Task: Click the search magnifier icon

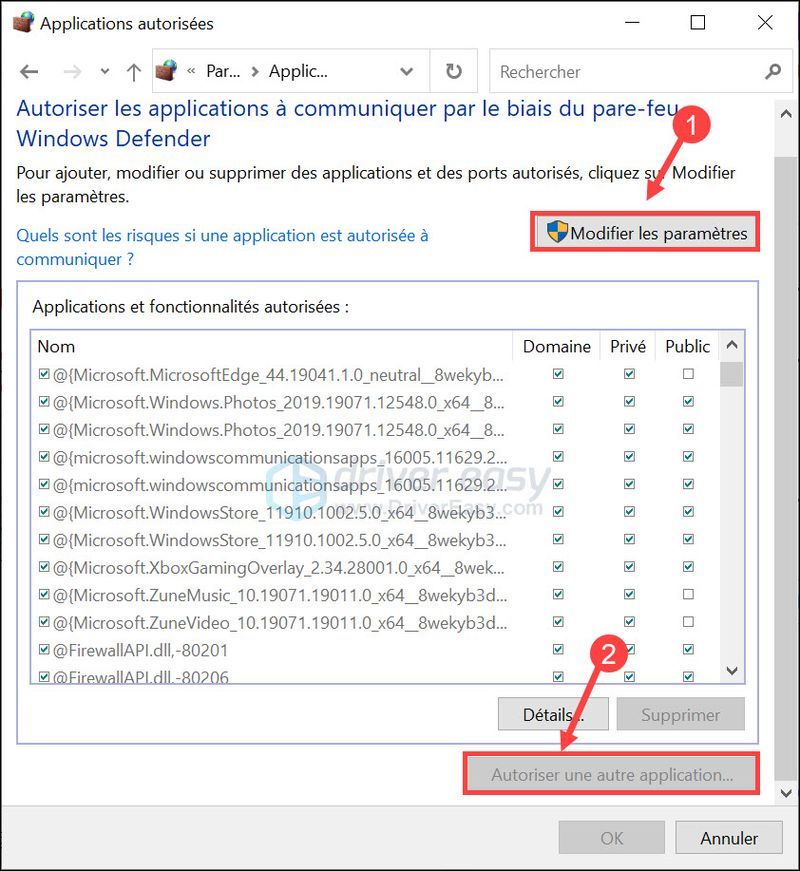Action: coord(773,71)
